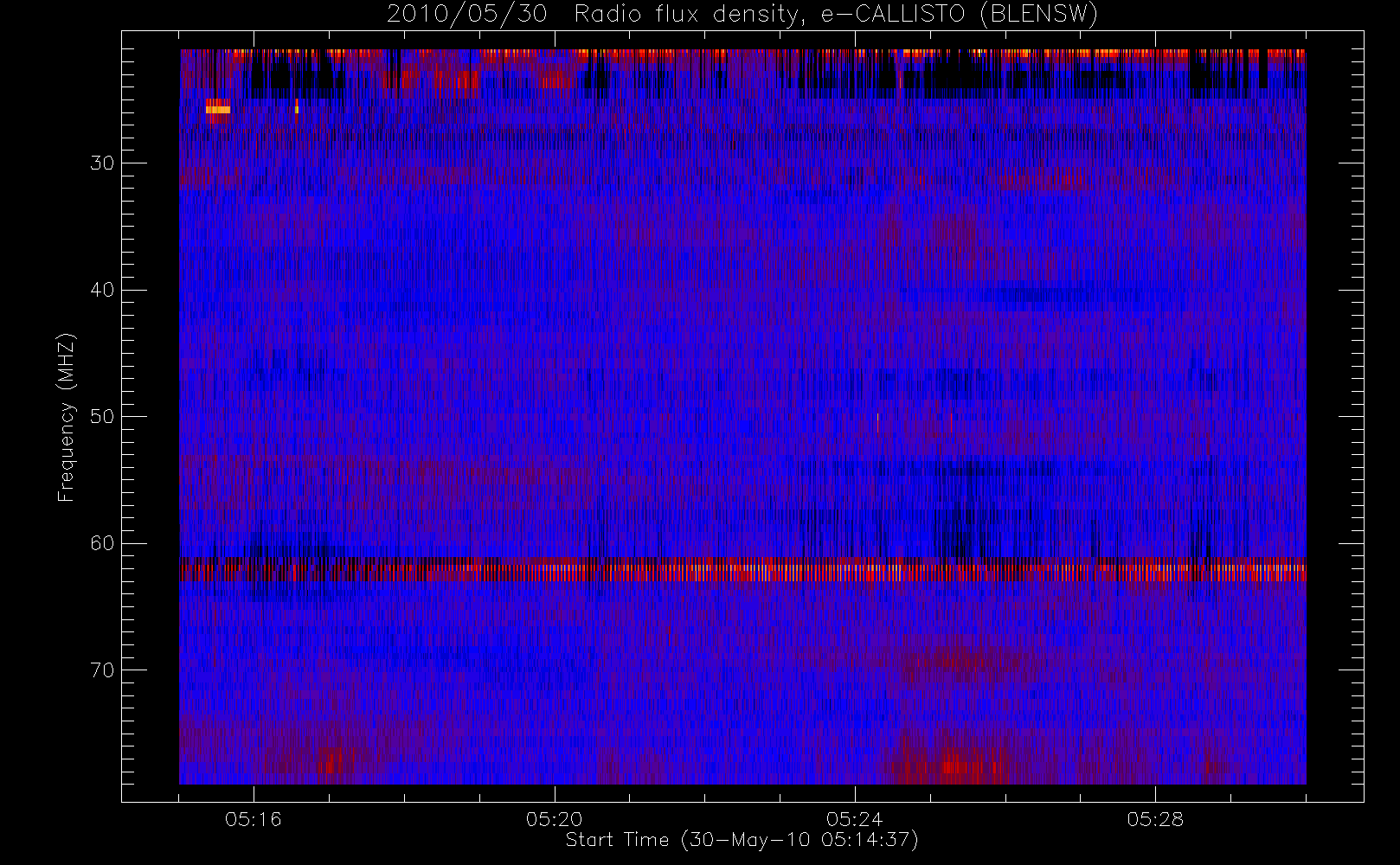Click the red emission patch at bottom near 05:25
This screenshot has height=865, width=1400.
coord(952,766)
